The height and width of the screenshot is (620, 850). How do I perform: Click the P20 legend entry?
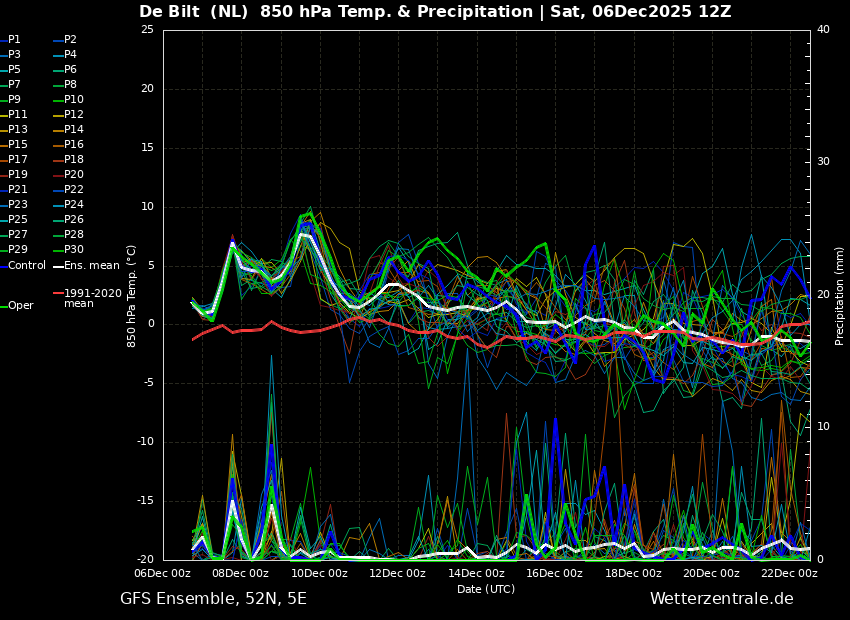click(74, 175)
